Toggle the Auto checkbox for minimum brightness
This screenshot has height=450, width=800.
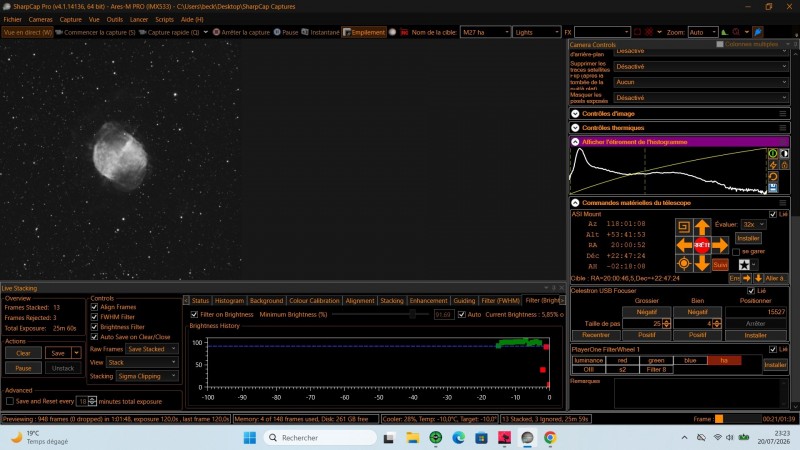tap(462, 314)
